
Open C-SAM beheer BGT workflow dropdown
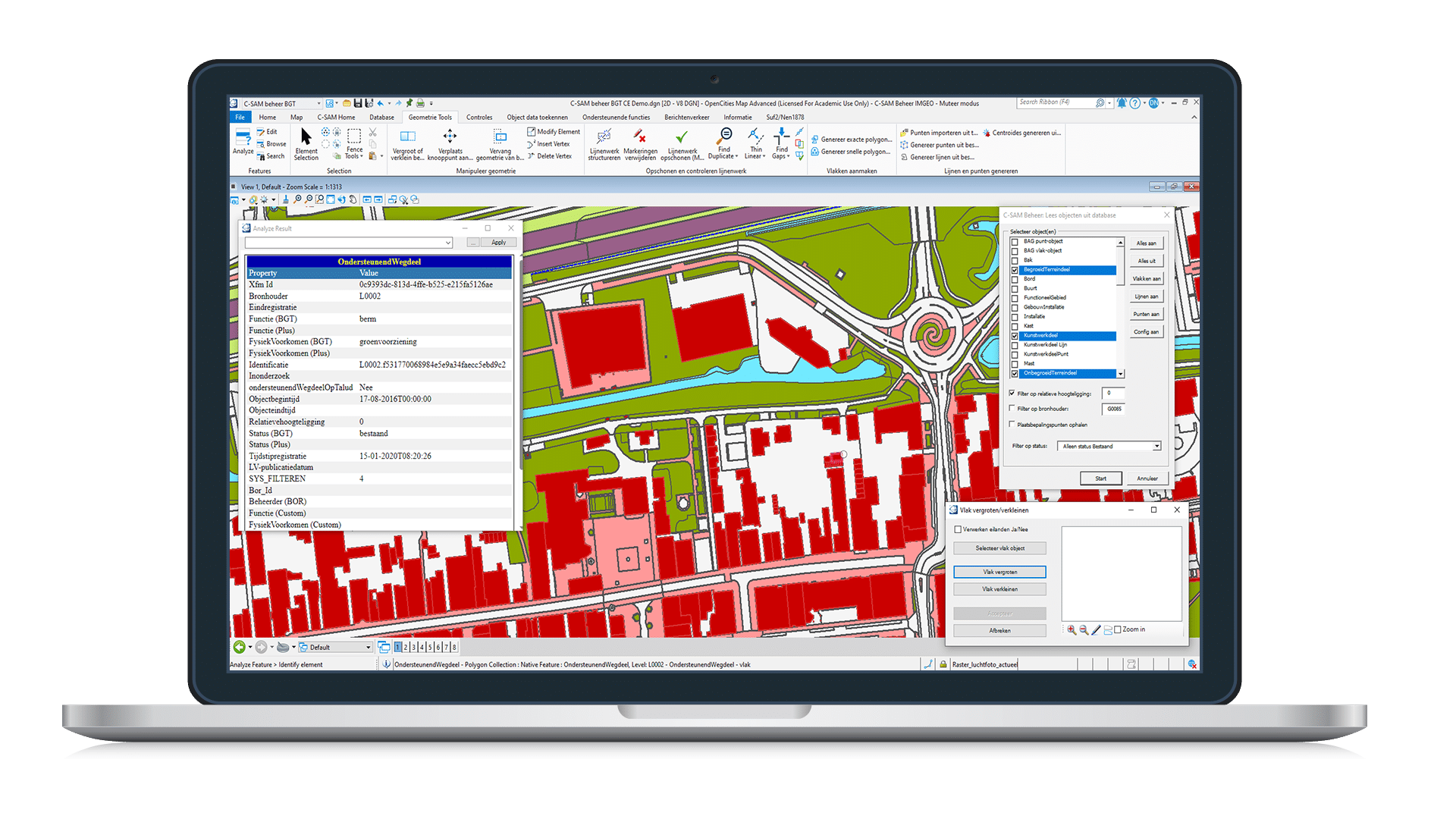point(281,104)
